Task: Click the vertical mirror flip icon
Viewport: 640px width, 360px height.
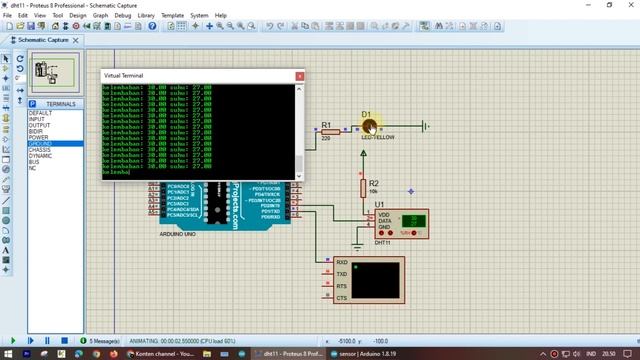Action: (20, 100)
